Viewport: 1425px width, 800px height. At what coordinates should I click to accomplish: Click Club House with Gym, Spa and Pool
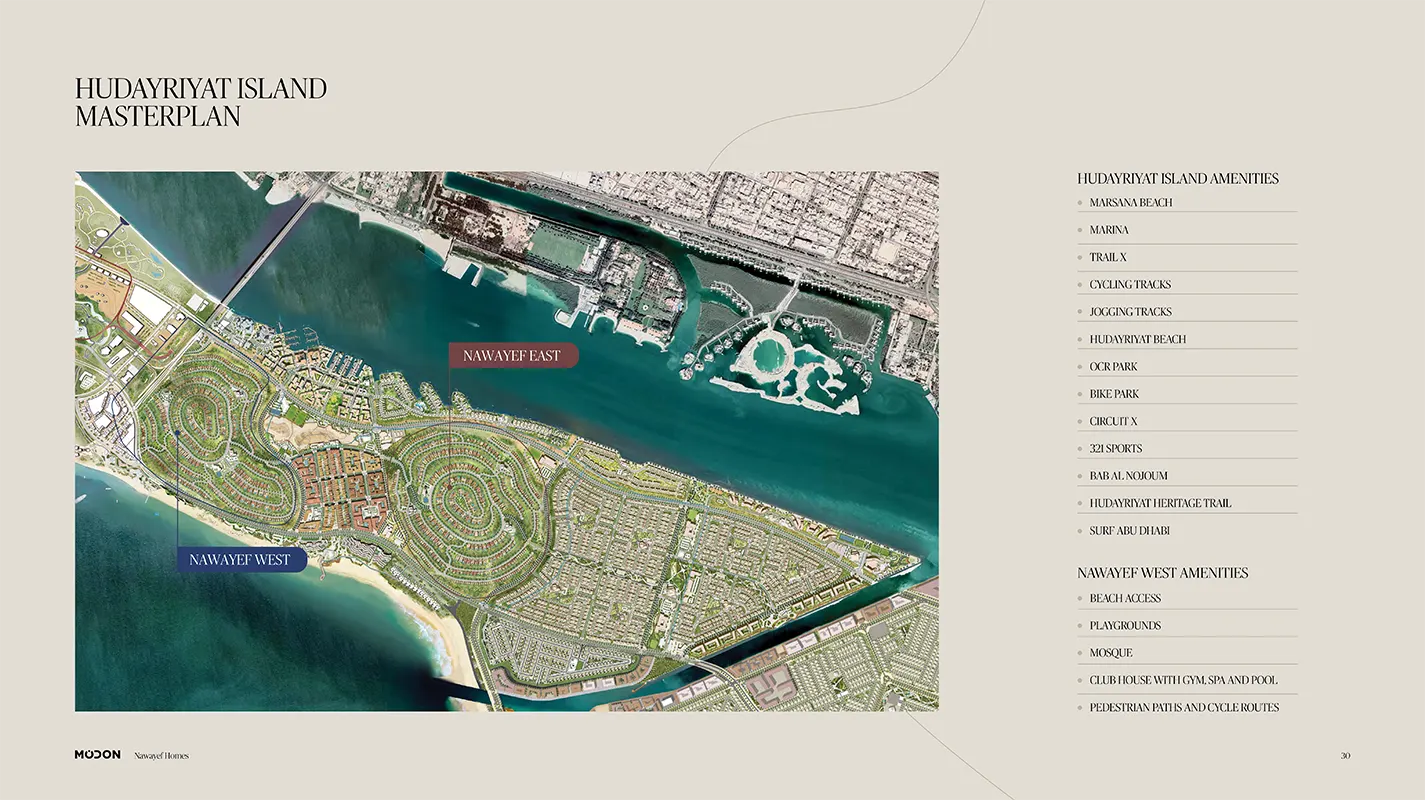click(1183, 680)
